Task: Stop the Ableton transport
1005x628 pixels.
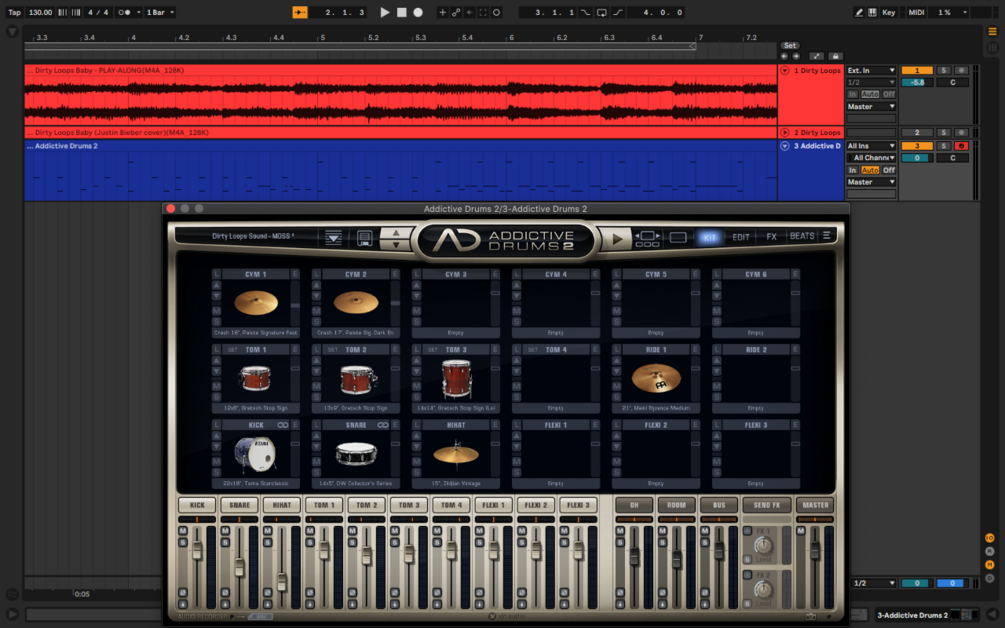Action: (402, 12)
